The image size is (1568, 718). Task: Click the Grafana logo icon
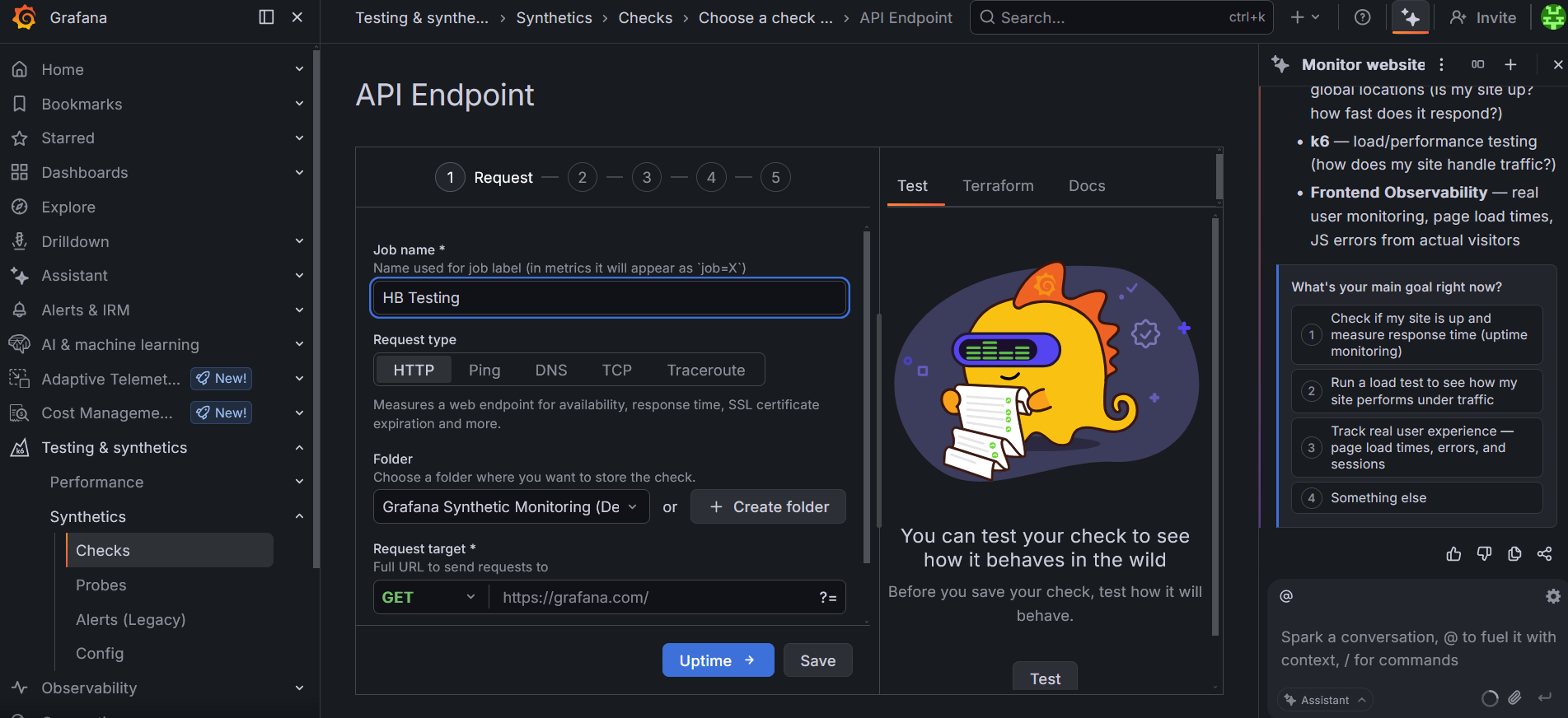tap(25, 17)
